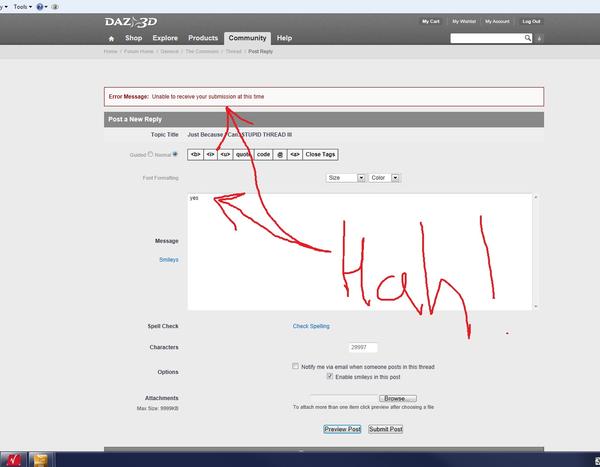Click the arrow button beside search box

(x=540, y=38)
